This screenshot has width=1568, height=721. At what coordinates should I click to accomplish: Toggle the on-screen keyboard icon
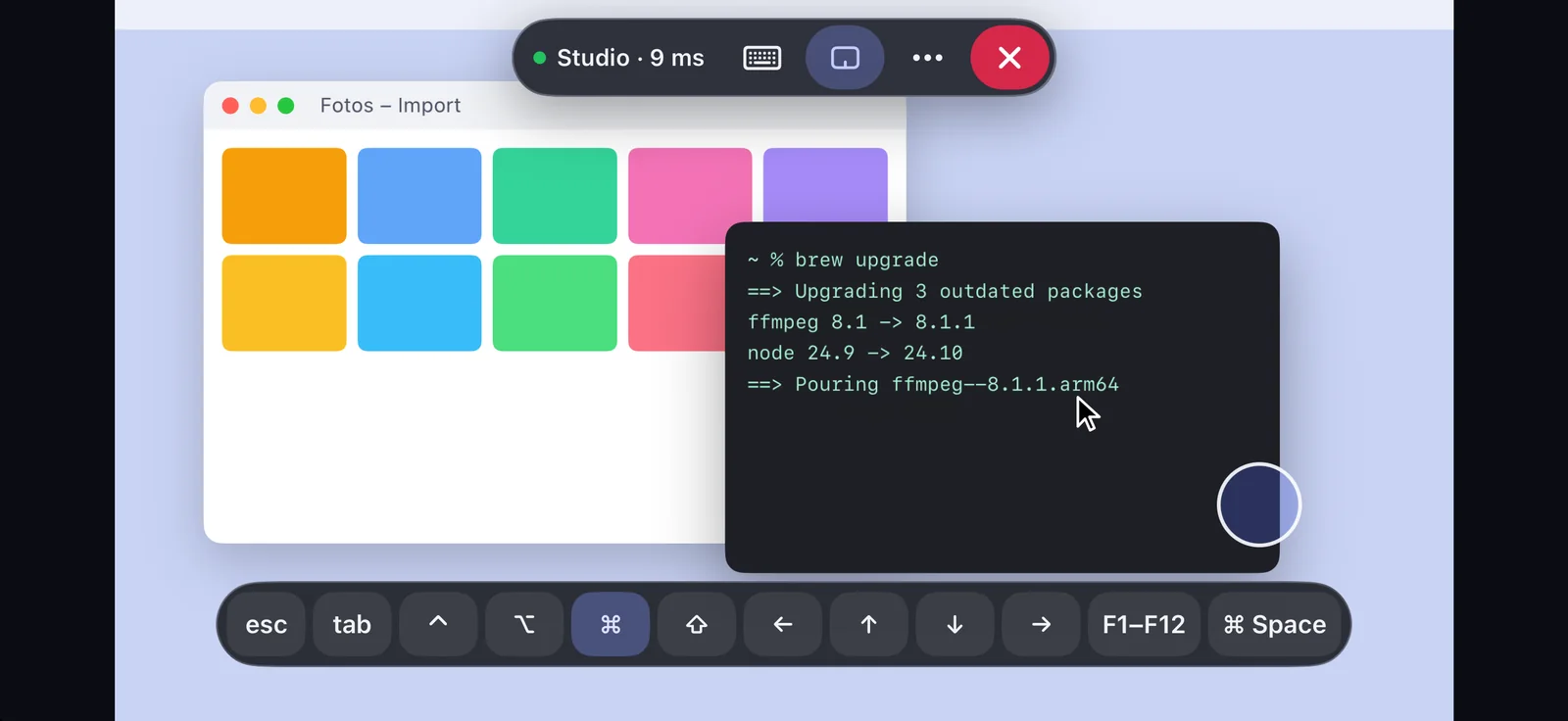coord(761,58)
